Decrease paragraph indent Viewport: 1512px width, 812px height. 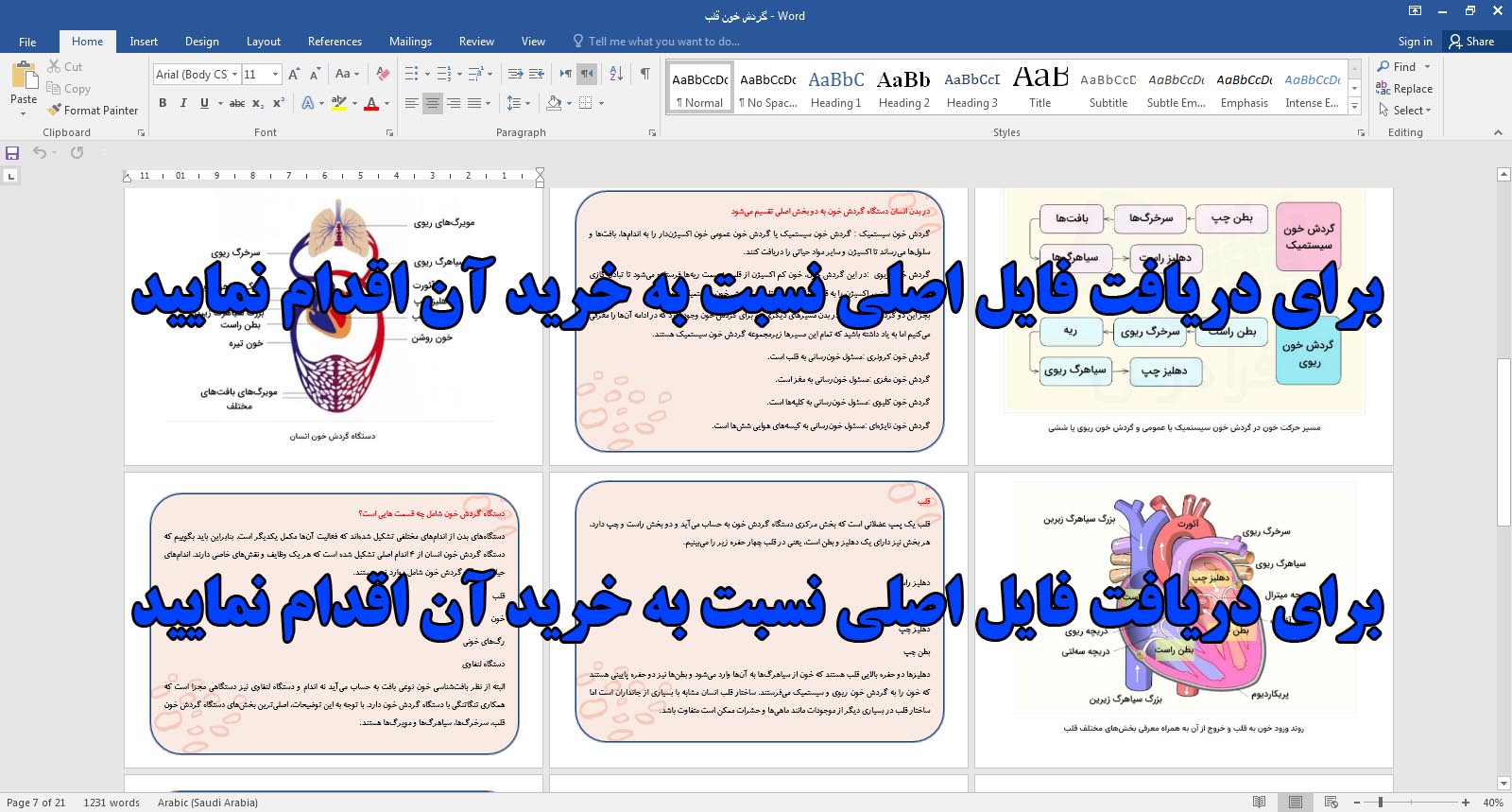point(515,74)
